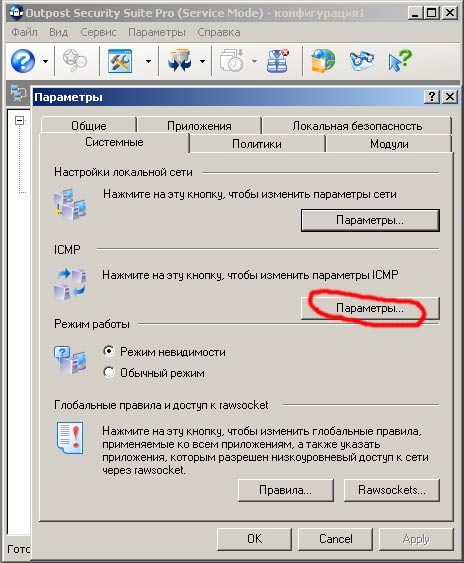Open the Rawsockets settings button

[x=392, y=490]
